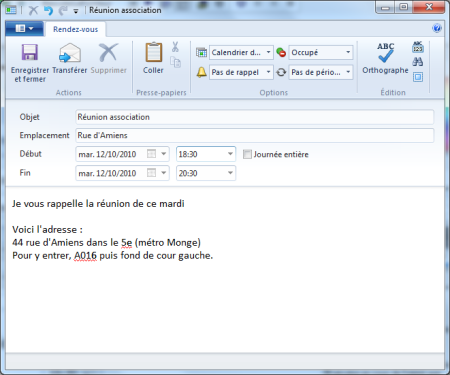Open the Début date calendar picker icon
The width and height of the screenshot is (450, 375).
point(151,154)
